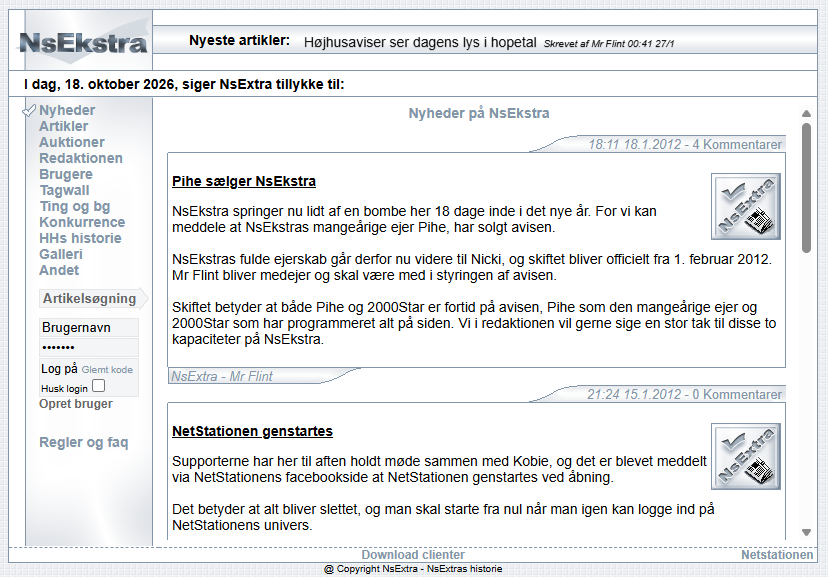828x577 pixels.
Task: Click Opret bruger link
Action: click(x=76, y=404)
